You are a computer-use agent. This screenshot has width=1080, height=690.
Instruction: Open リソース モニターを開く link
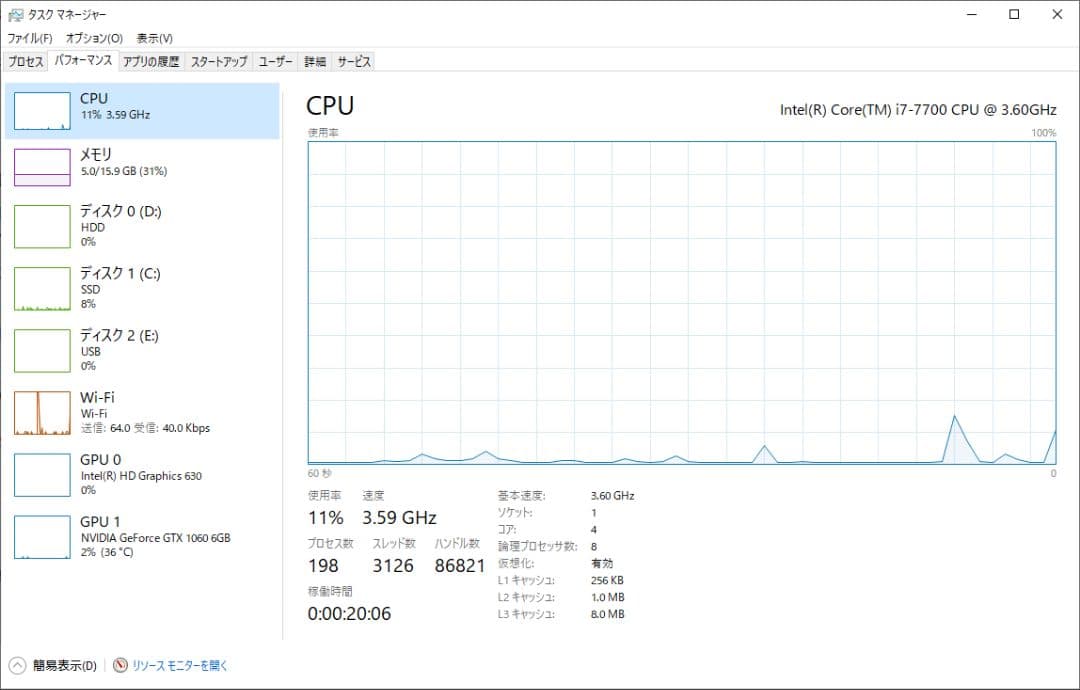[180, 665]
